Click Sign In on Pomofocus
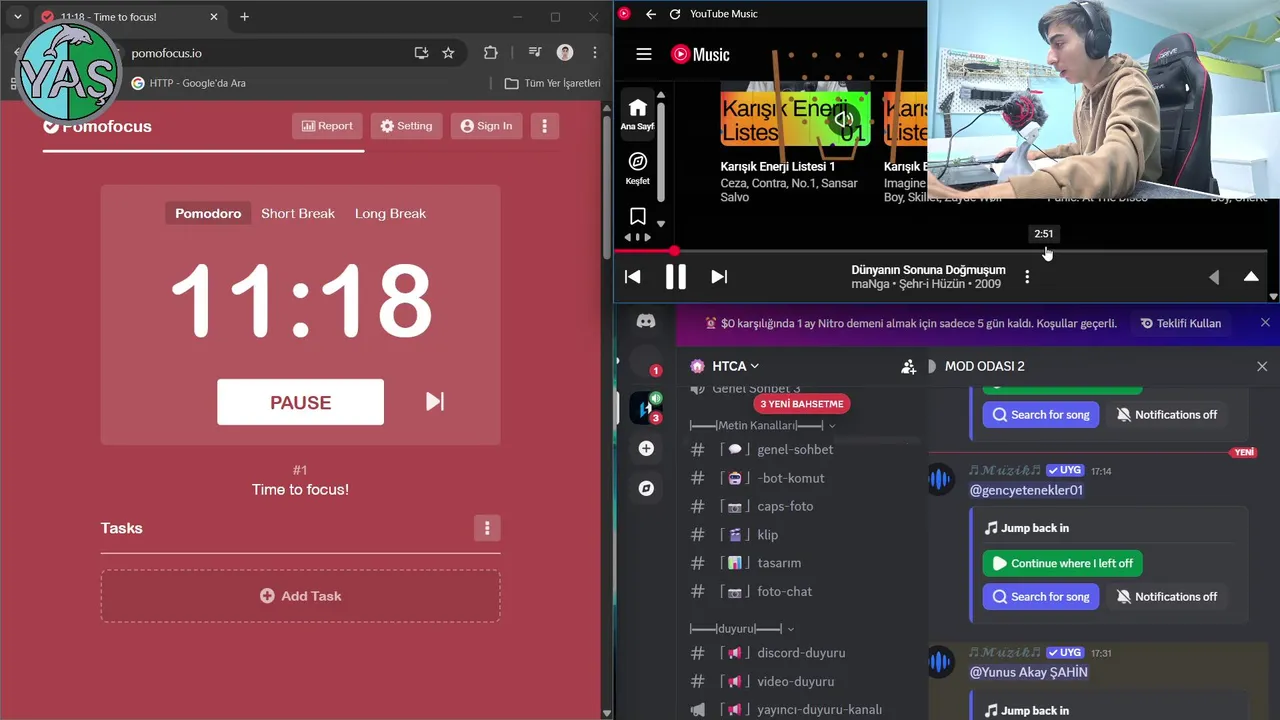 [x=486, y=126]
